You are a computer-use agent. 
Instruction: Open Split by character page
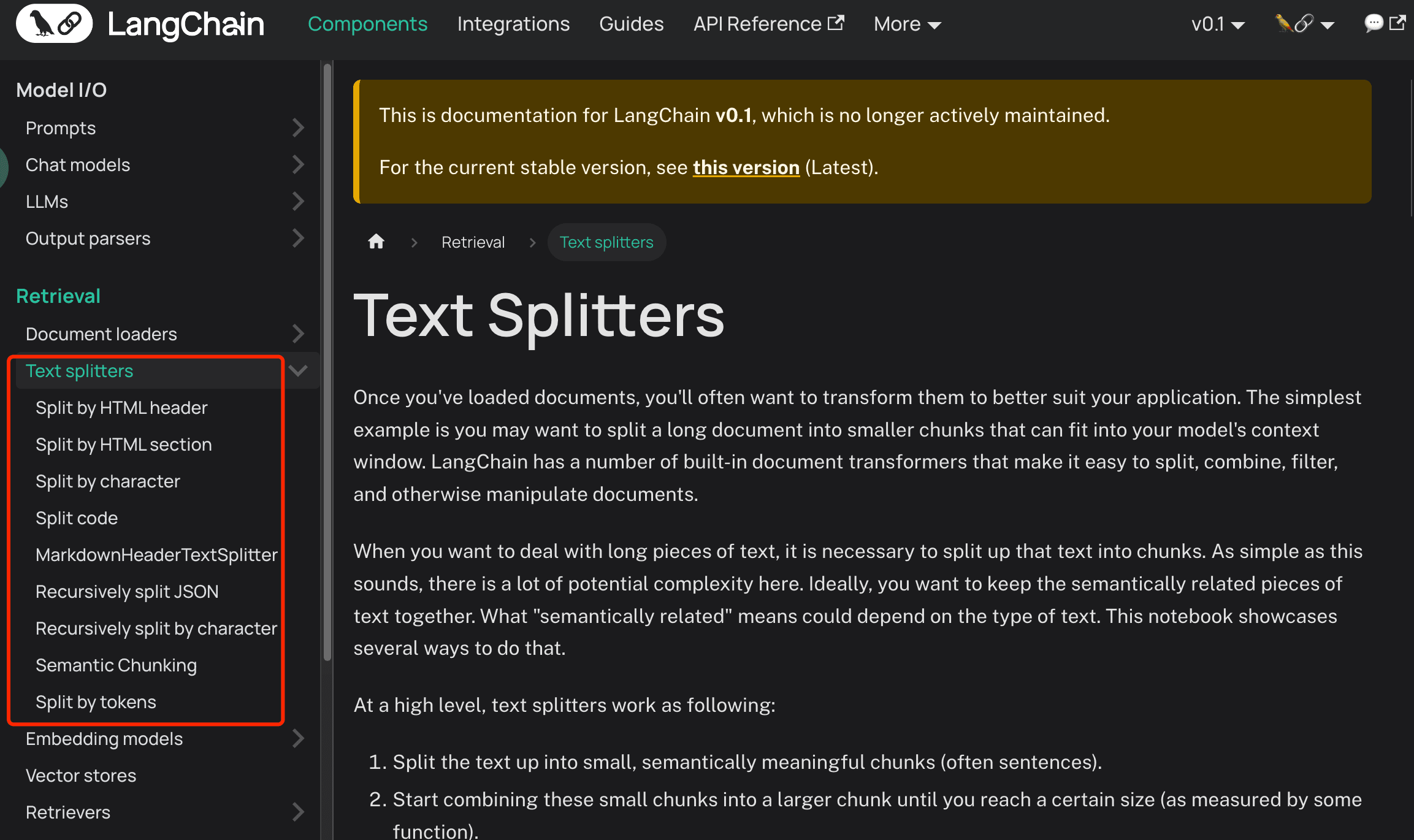click(x=108, y=481)
